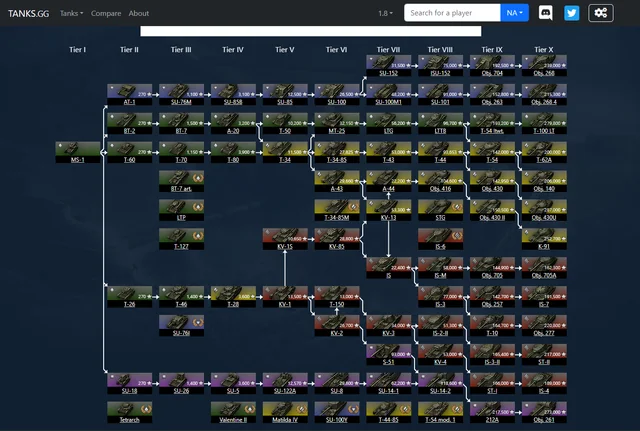Viewport: 640px width, 431px height.
Task: Select the KV-2 tank card
Action: [x=337, y=326]
